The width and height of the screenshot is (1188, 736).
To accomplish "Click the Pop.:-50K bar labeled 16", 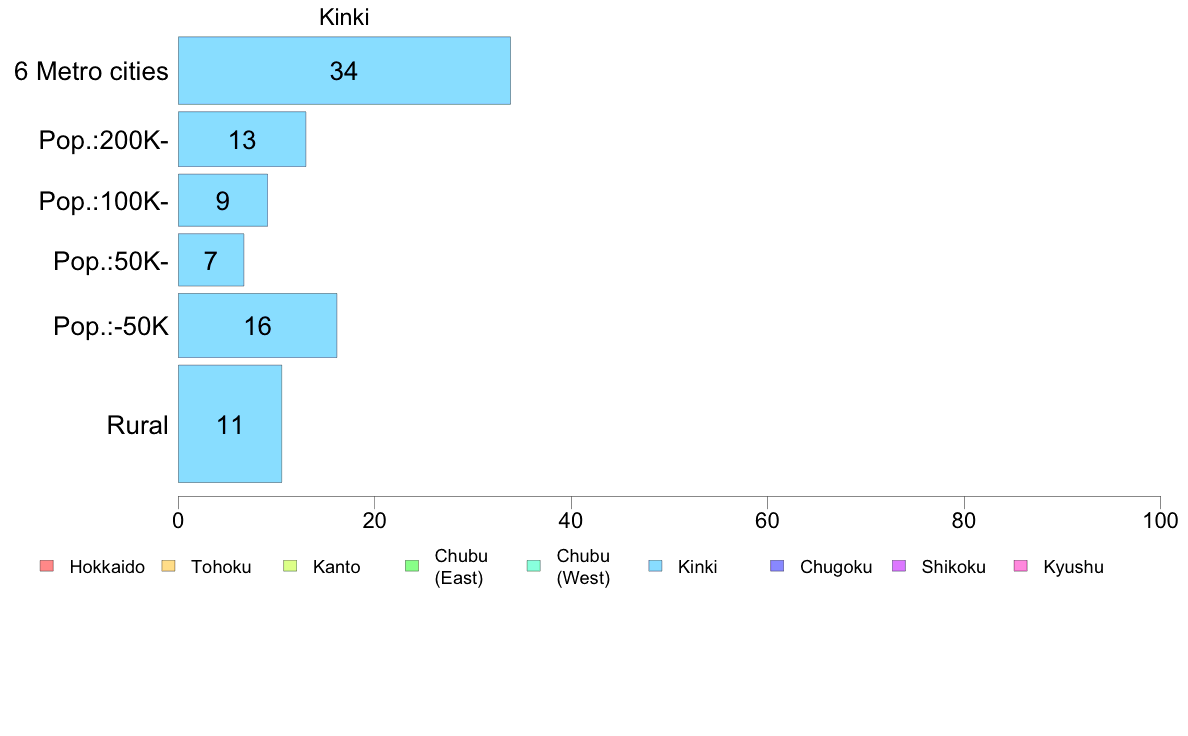I will pos(258,325).
